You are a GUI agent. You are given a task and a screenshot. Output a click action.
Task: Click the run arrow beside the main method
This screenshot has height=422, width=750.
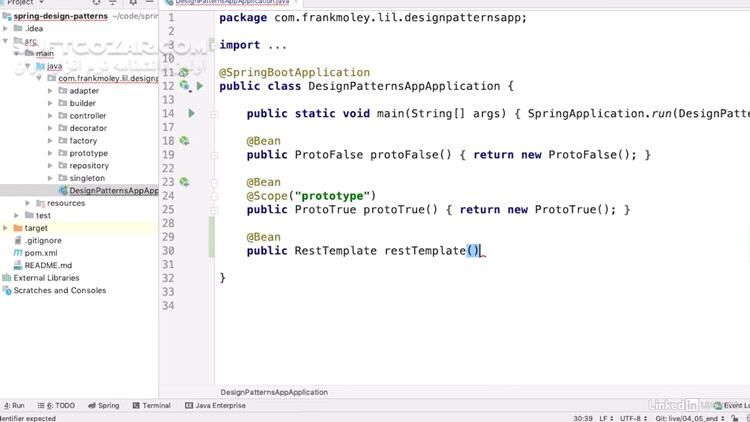tap(191, 113)
